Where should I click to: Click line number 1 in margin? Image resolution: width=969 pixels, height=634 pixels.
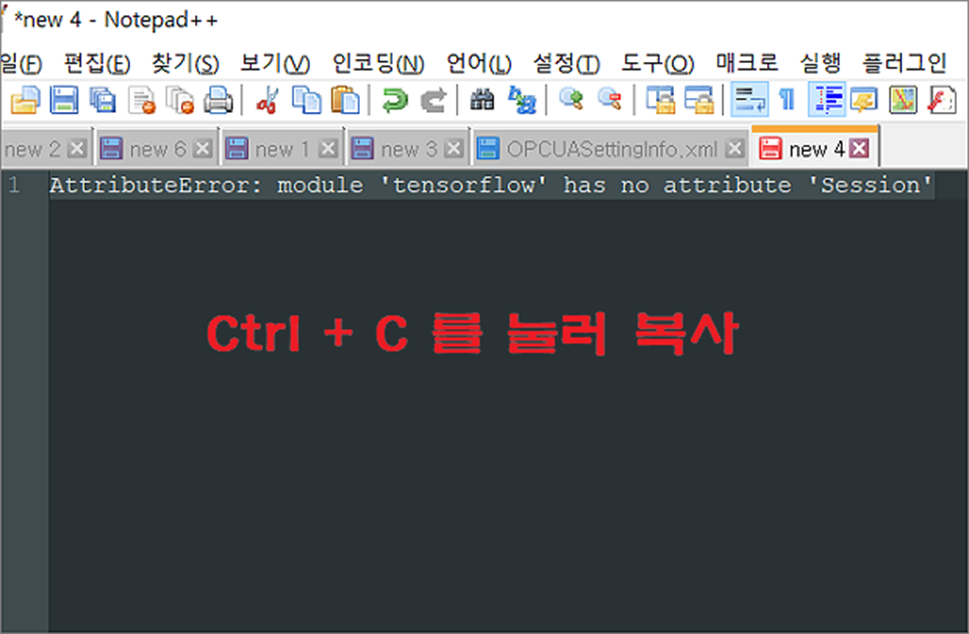pos(14,185)
